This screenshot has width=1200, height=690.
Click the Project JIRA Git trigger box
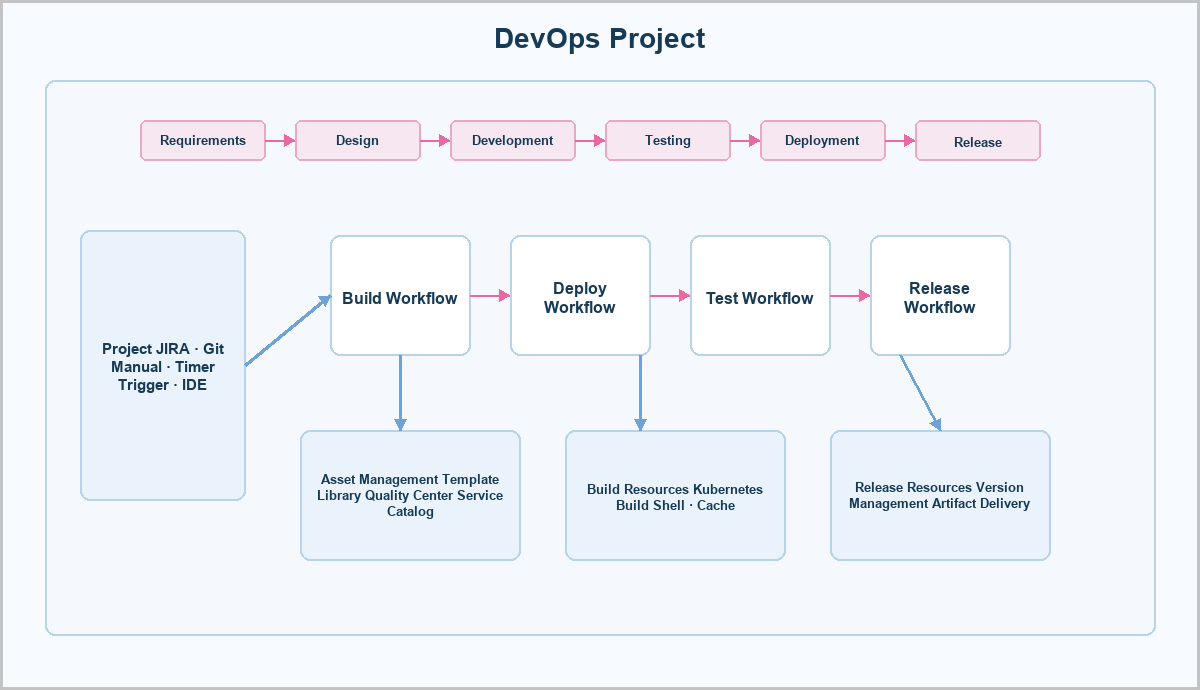163,366
